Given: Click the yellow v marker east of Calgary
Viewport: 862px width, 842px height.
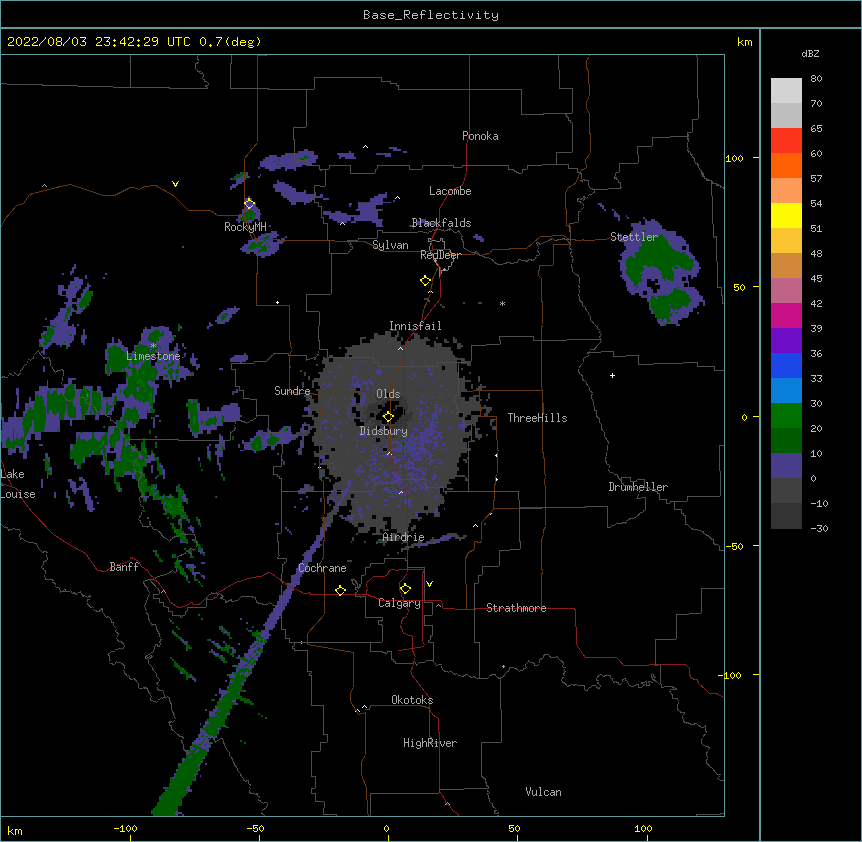Looking at the screenshot, I should (x=429, y=584).
